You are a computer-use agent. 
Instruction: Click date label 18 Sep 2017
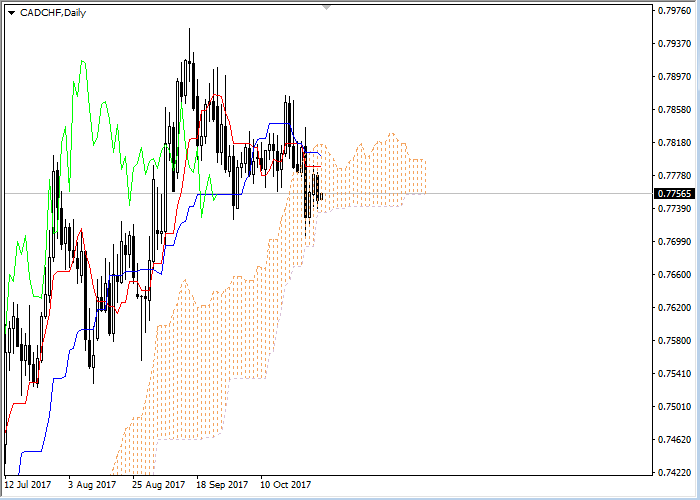(222, 485)
